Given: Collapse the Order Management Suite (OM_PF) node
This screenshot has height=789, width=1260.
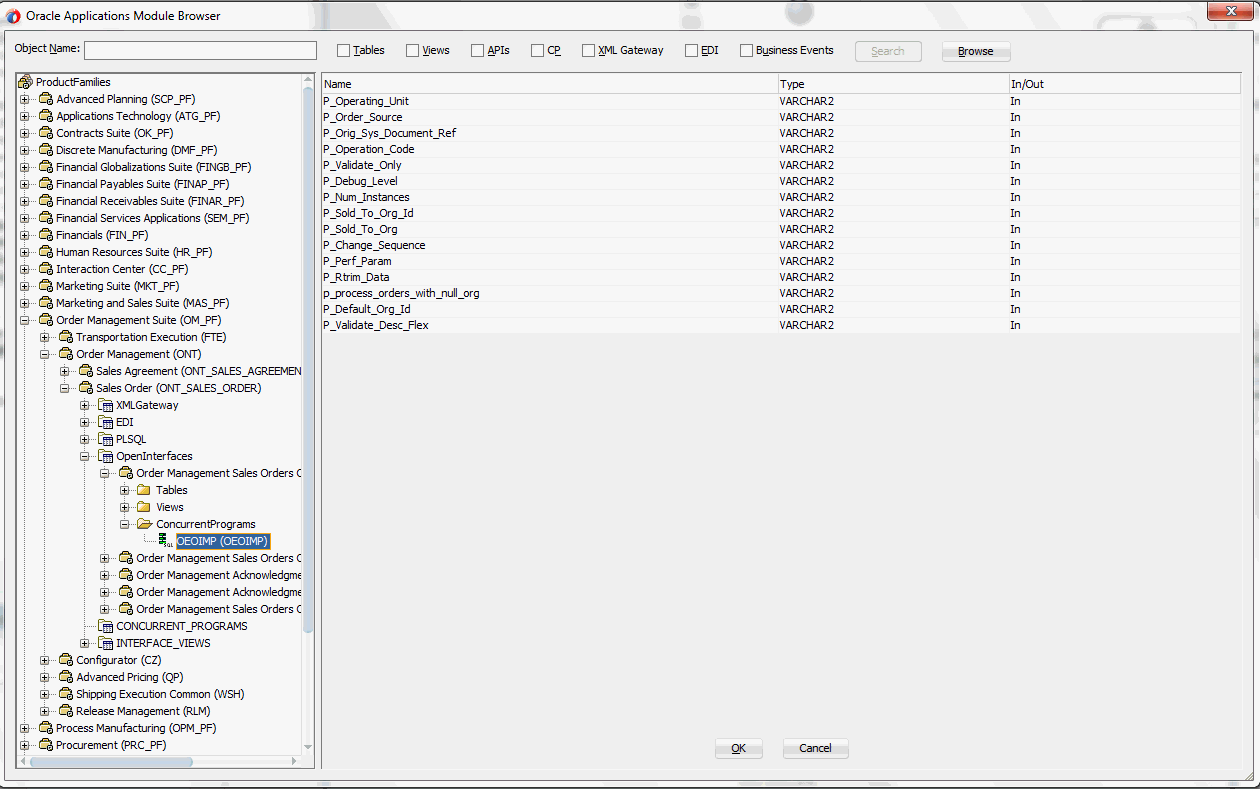Looking at the screenshot, I should (25, 320).
